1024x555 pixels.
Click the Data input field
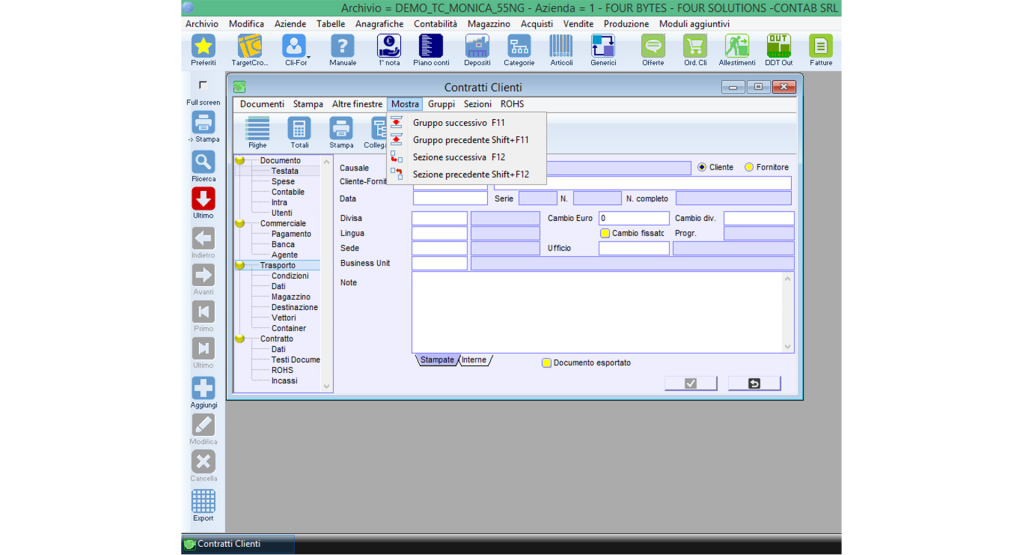click(450, 198)
